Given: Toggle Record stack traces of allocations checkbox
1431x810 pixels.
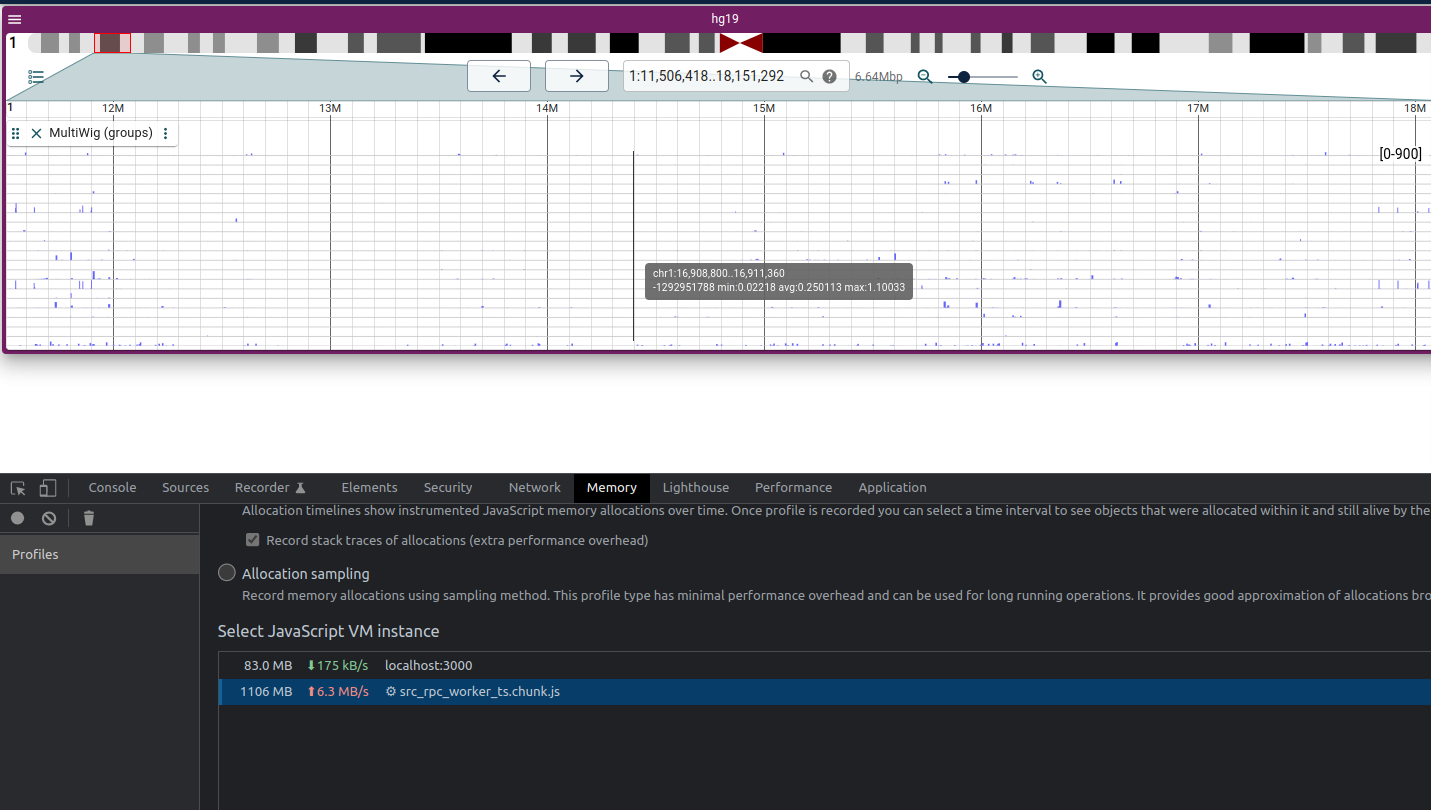Looking at the screenshot, I should [252, 540].
